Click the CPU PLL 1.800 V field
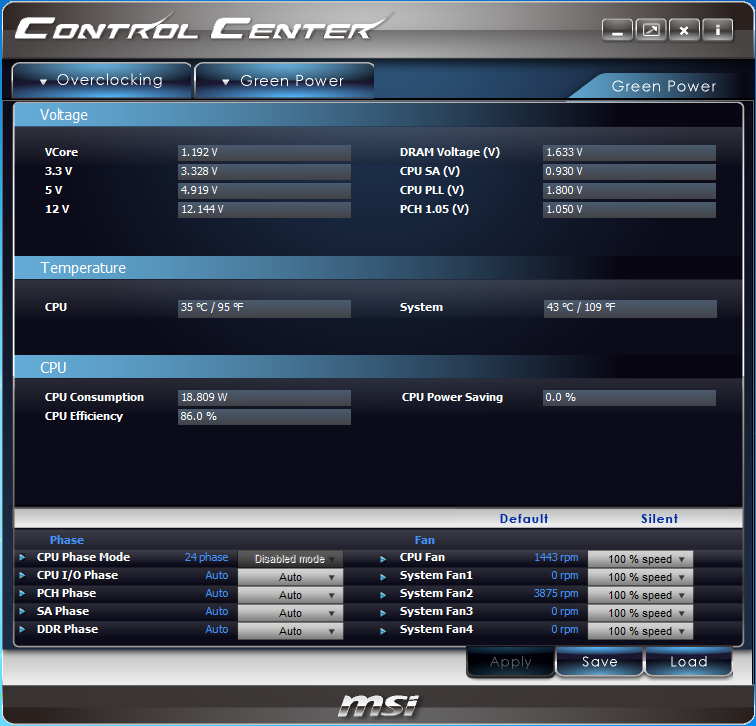 pyautogui.click(x=629, y=190)
